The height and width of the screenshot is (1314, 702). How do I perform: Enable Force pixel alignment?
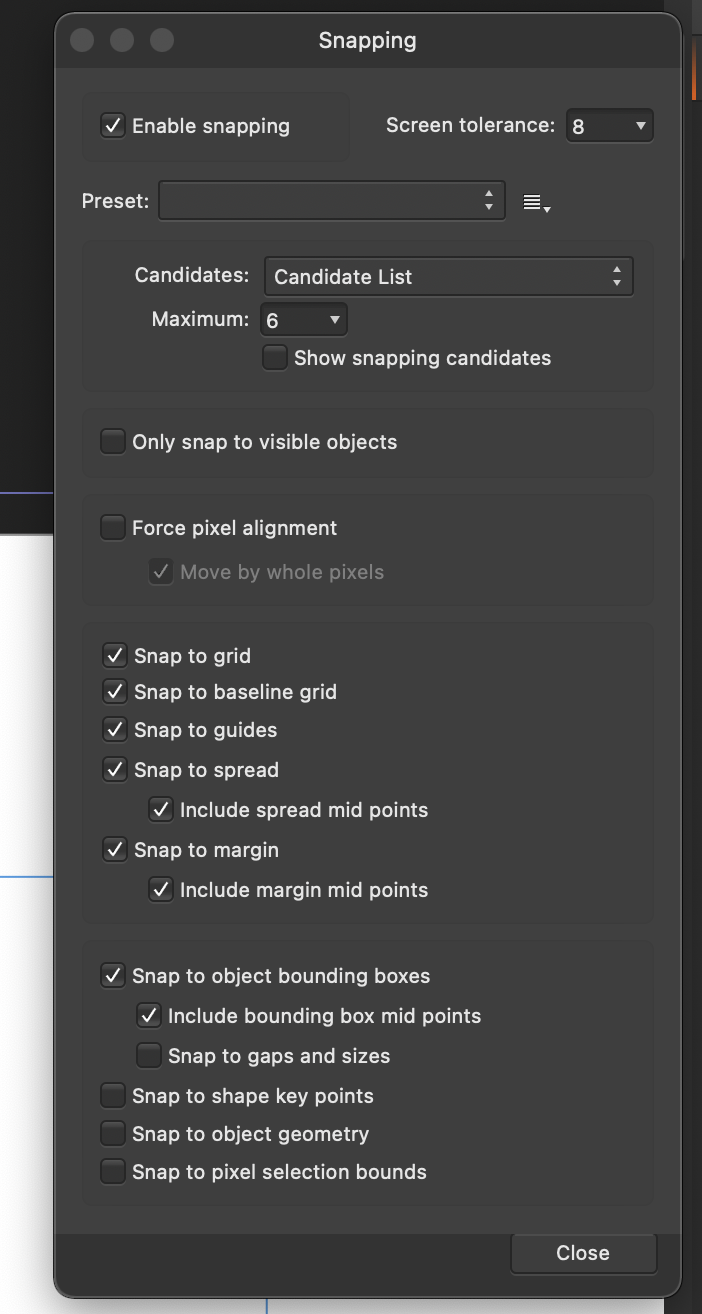click(x=112, y=528)
